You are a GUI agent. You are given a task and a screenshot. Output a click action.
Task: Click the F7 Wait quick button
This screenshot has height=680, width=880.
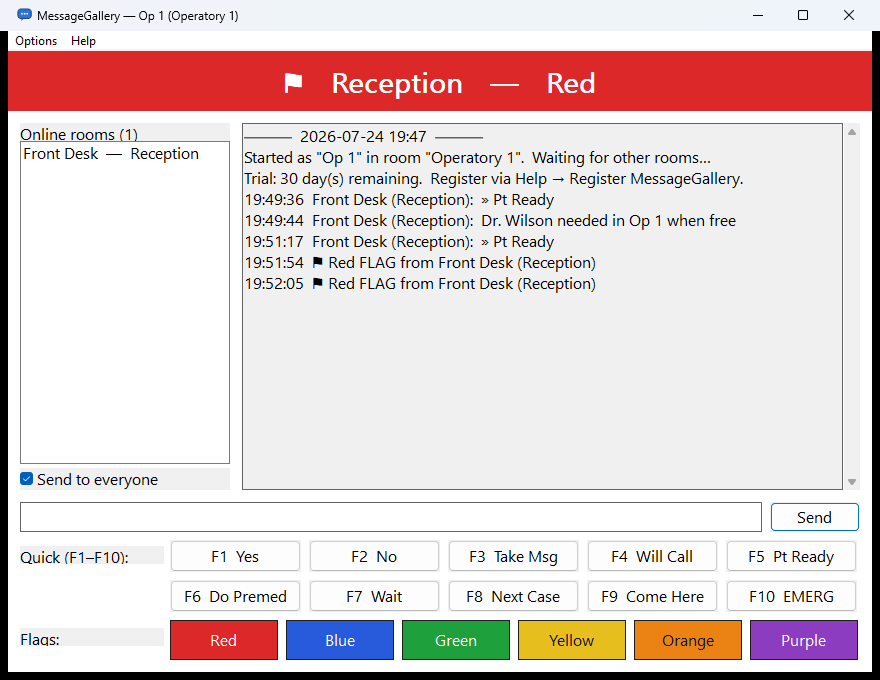[374, 596]
